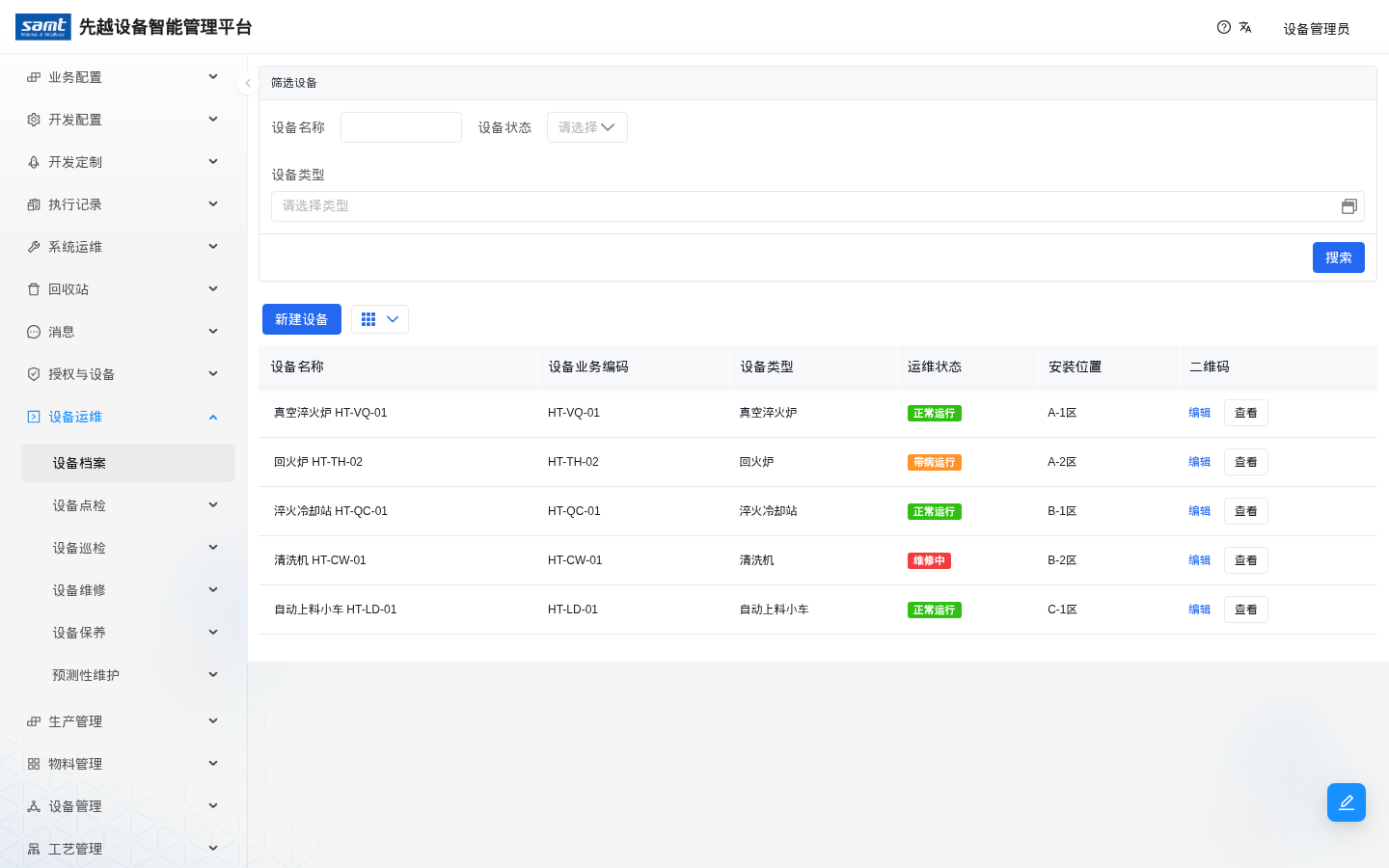Image resolution: width=1389 pixels, height=868 pixels.
Task: Open the language translation icon
Action: click(1245, 27)
